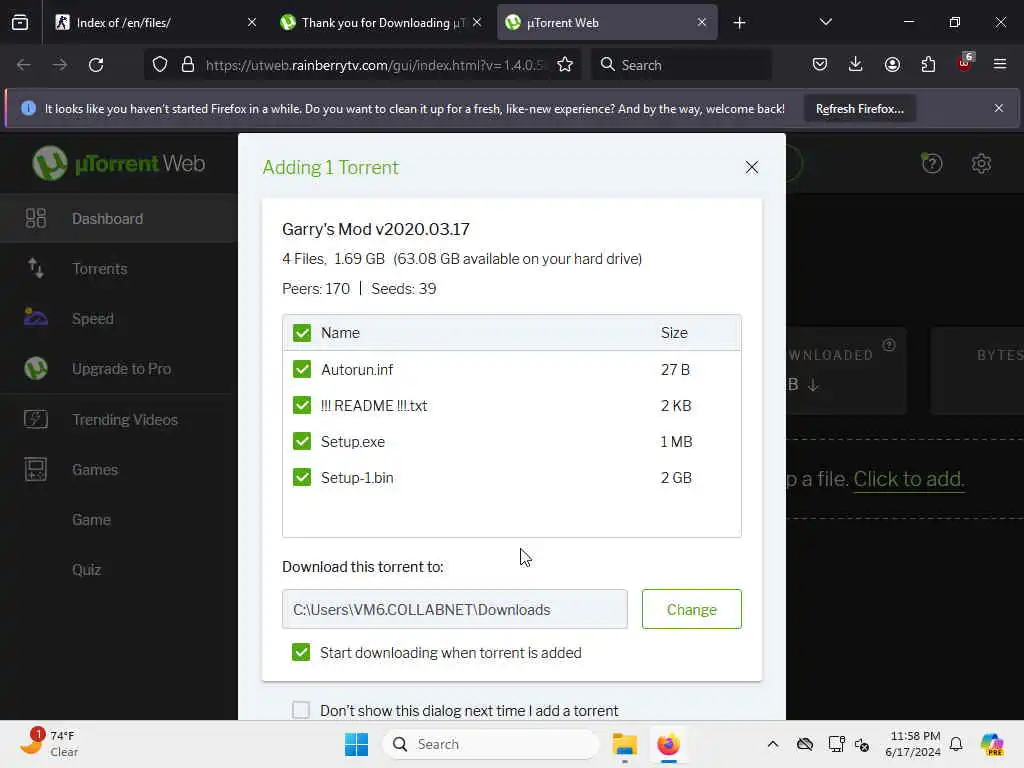Click the µTorrent Web logo
The height and width of the screenshot is (768, 1024).
click(x=119, y=163)
